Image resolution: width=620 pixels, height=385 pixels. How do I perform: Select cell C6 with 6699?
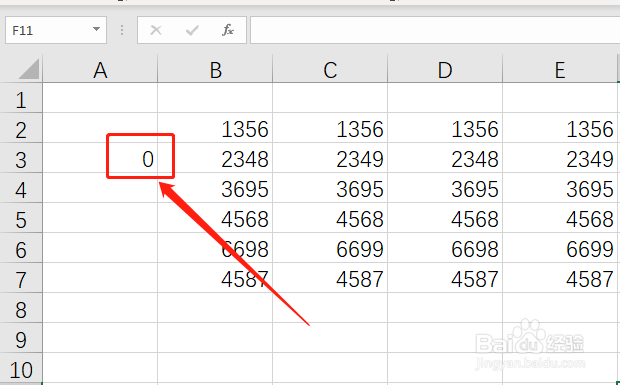(x=330, y=248)
